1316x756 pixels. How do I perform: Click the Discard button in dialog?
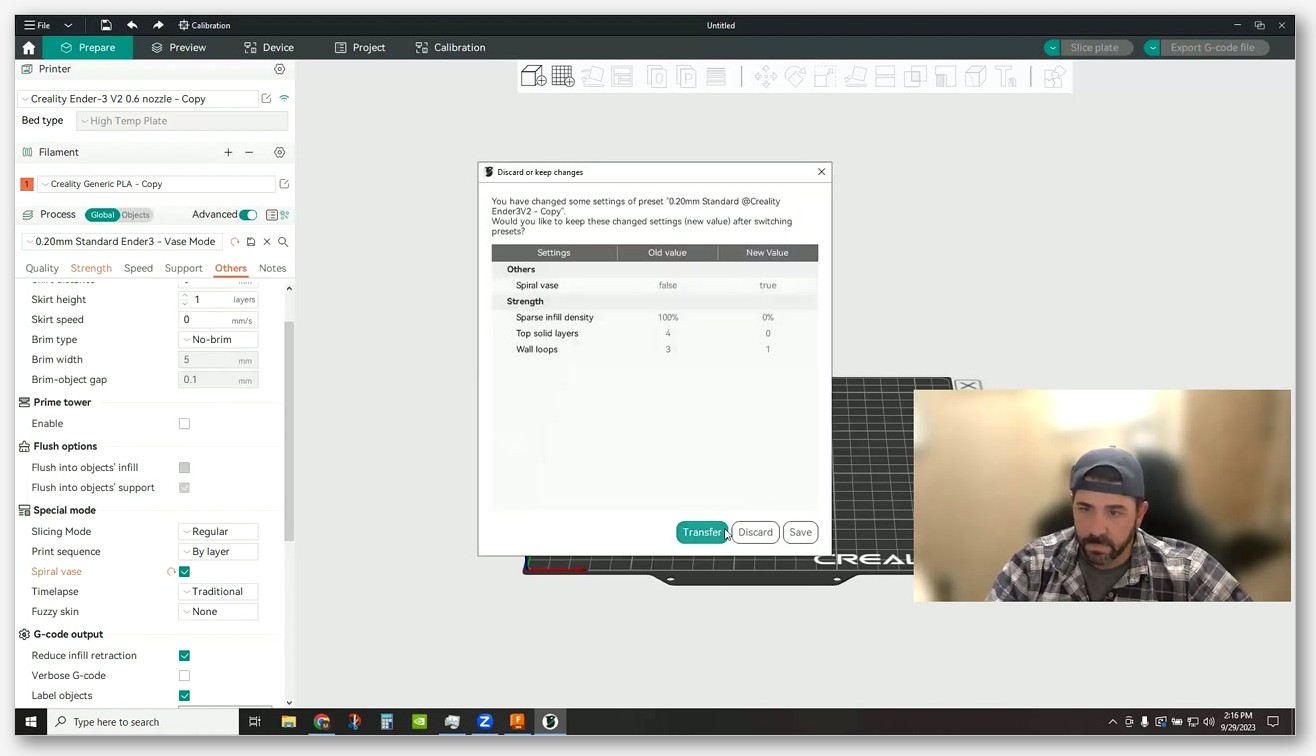755,532
